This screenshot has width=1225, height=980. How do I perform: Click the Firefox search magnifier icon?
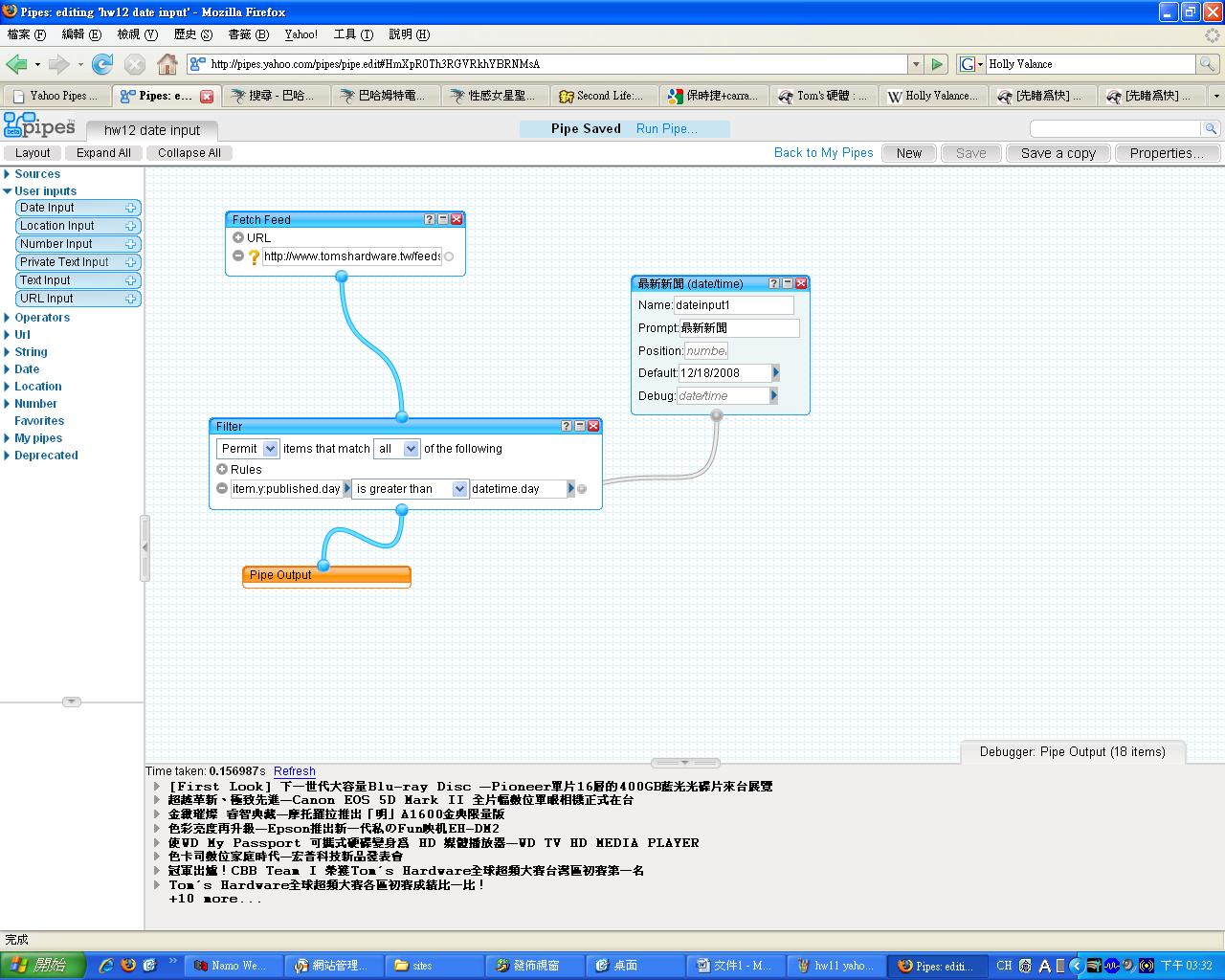(1209, 64)
